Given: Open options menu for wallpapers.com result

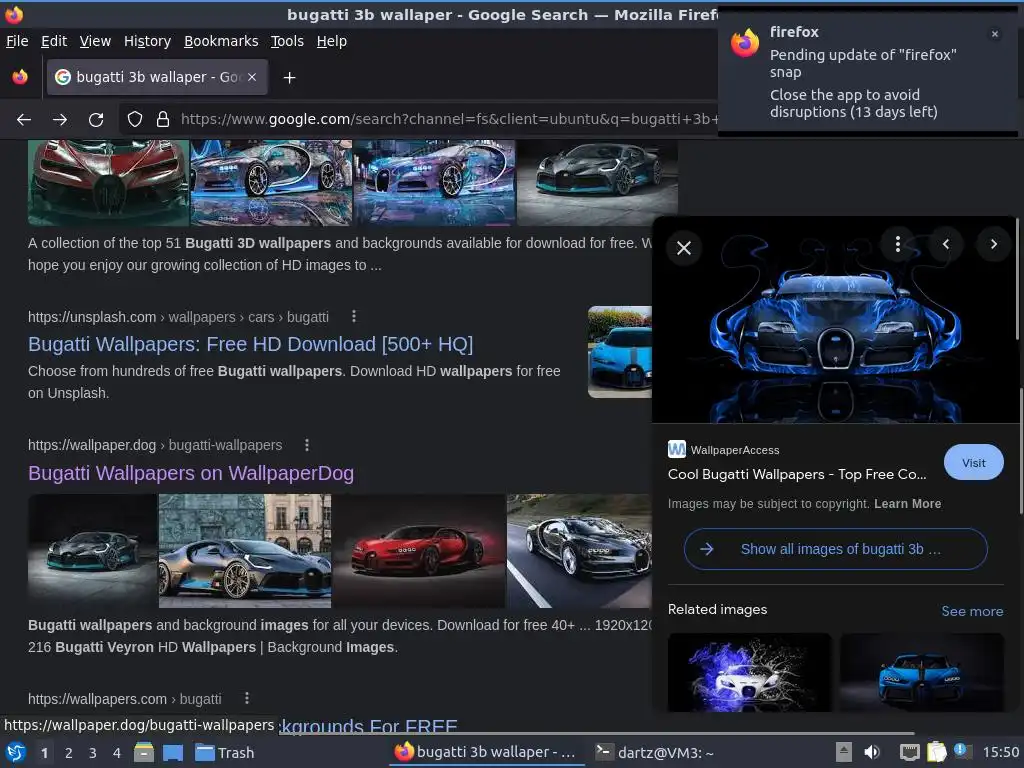Looking at the screenshot, I should [x=247, y=699].
